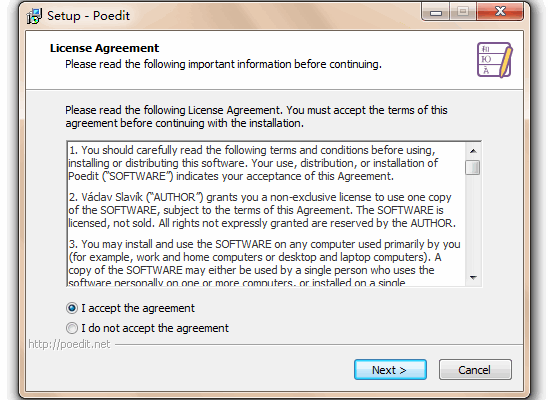Click license paragraph 1 about reading terms
This screenshot has height=400, width=548.
click(253, 163)
